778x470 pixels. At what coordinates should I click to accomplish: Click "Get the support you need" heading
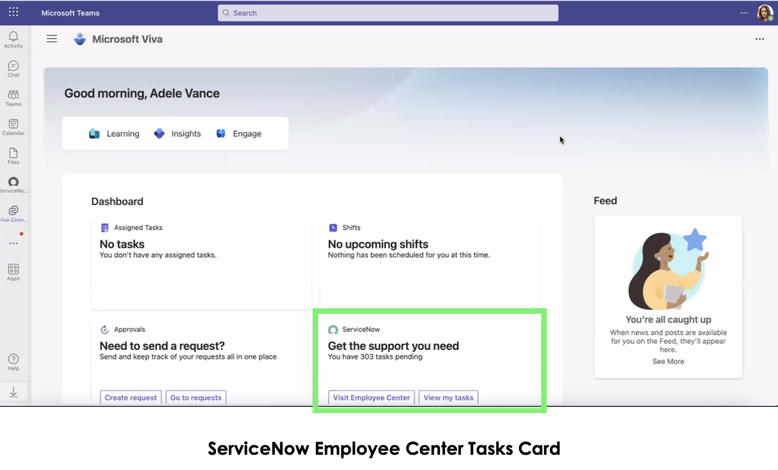point(393,346)
